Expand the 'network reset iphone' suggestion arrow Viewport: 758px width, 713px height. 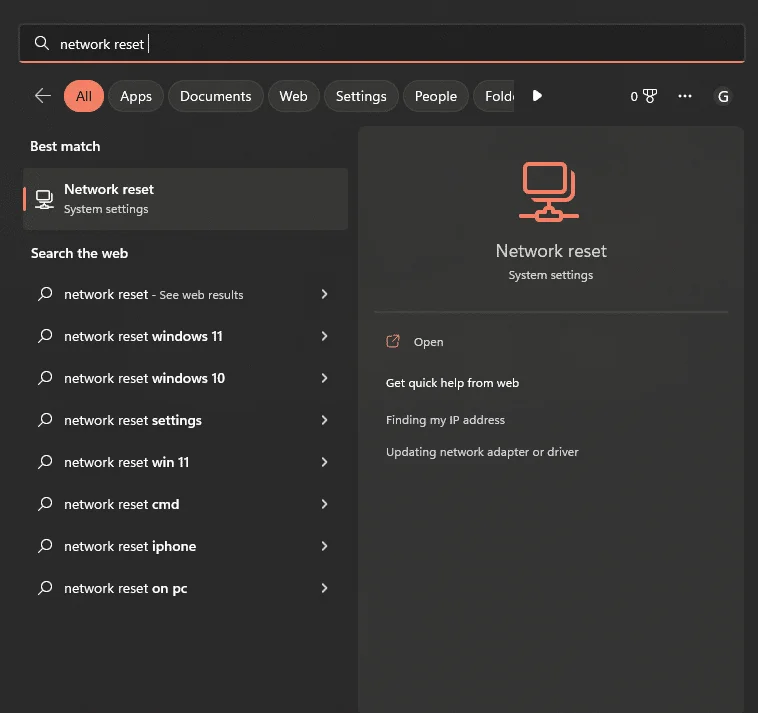point(324,547)
